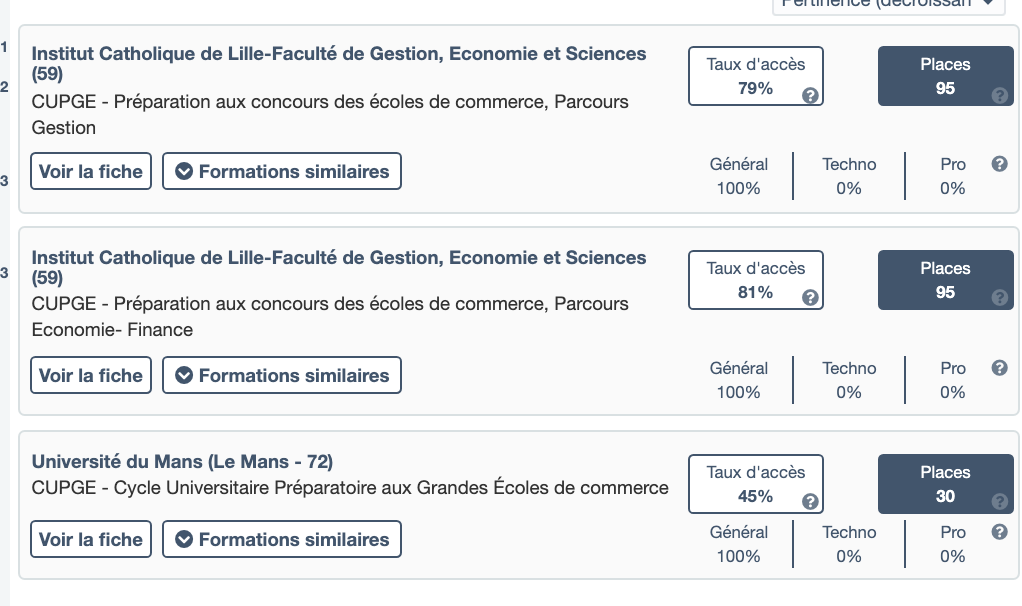The height and width of the screenshot is (606, 1022).
Task: Click the Places 30 box
Action: coord(945,484)
